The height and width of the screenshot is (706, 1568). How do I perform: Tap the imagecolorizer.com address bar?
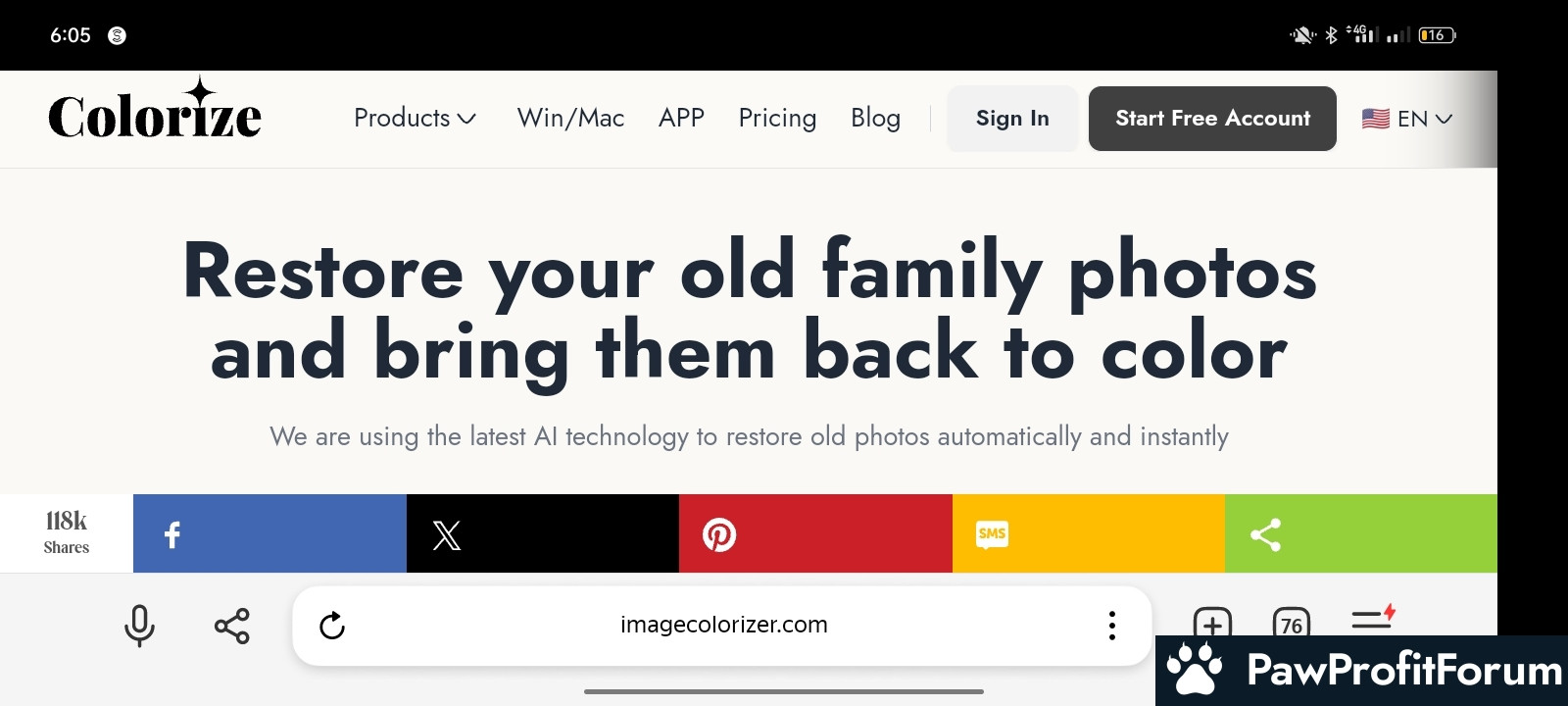(x=723, y=625)
